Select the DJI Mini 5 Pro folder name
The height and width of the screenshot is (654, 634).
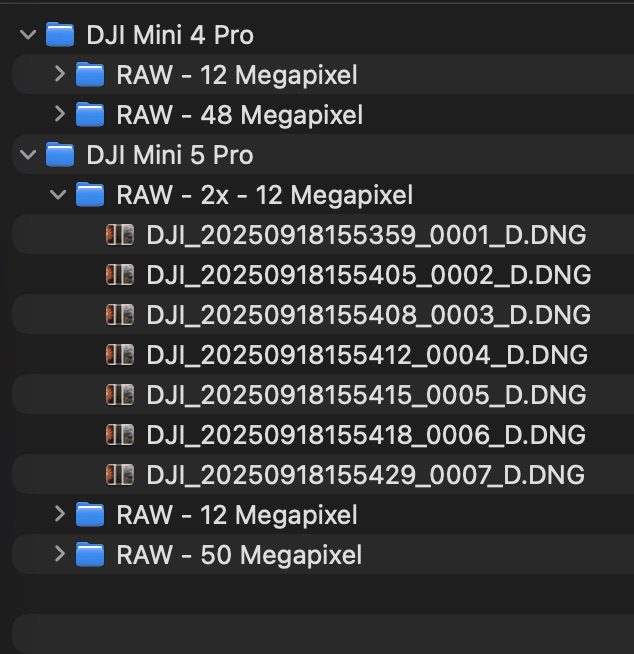pos(170,155)
